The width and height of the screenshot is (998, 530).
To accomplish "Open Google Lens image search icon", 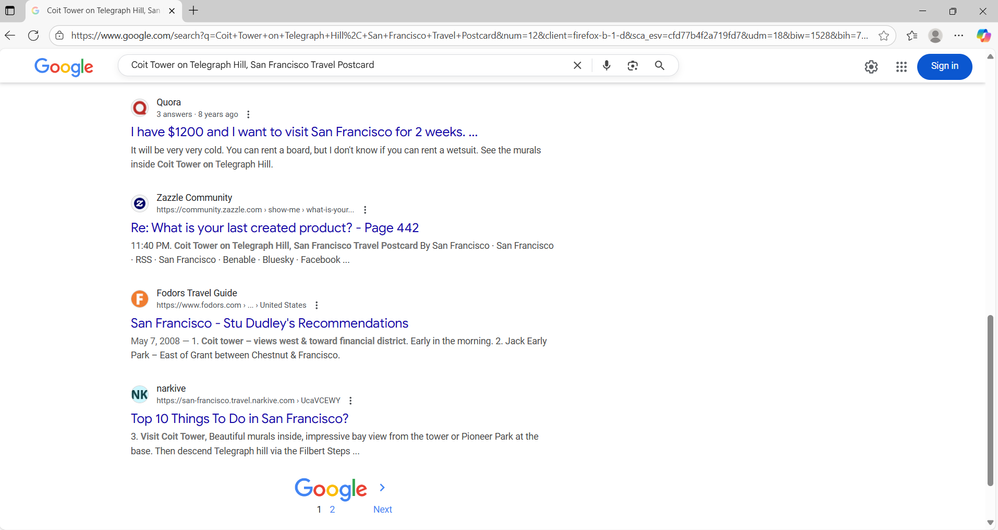I will (633, 66).
